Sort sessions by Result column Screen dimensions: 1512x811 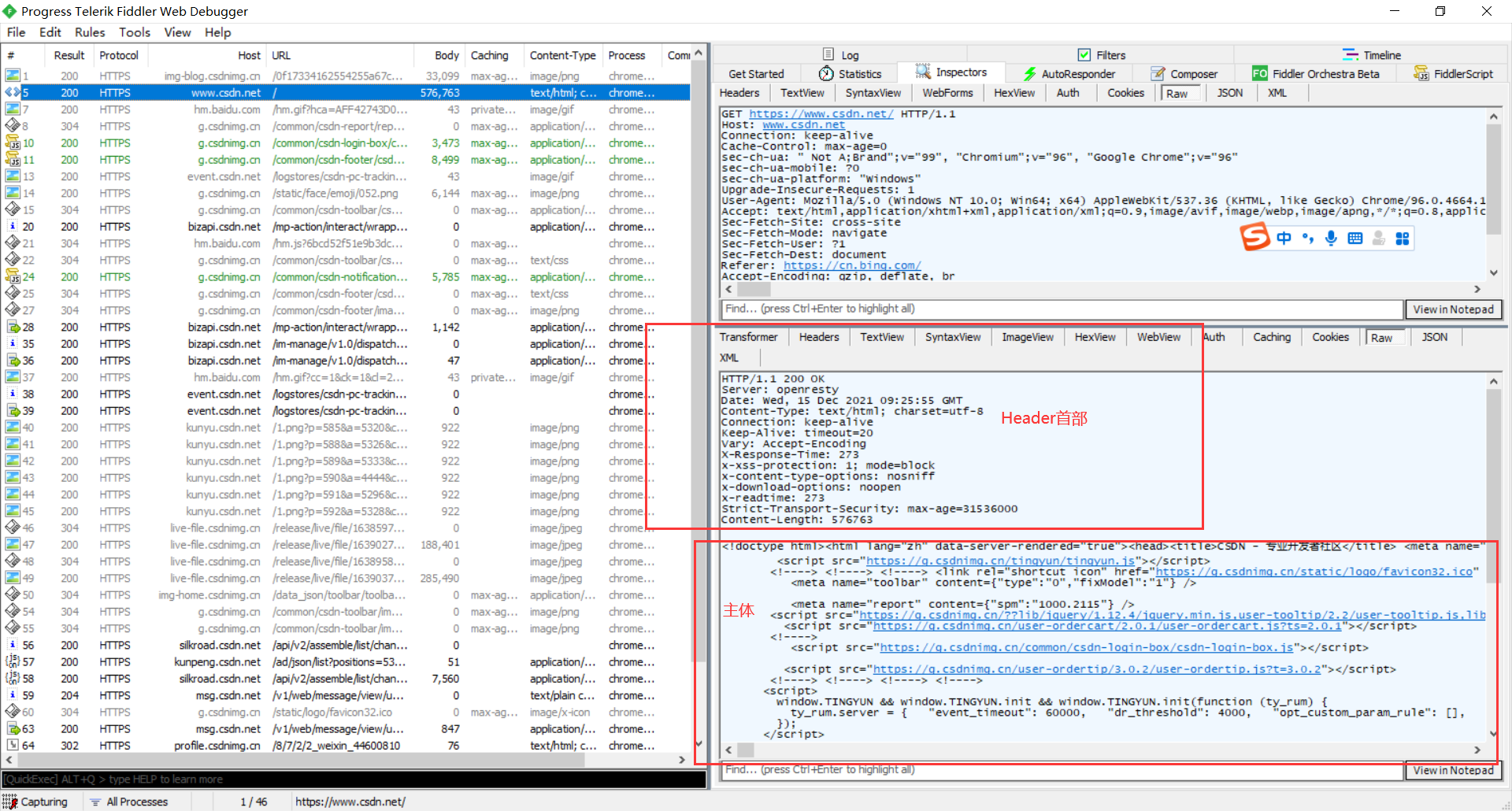pyautogui.click(x=69, y=55)
